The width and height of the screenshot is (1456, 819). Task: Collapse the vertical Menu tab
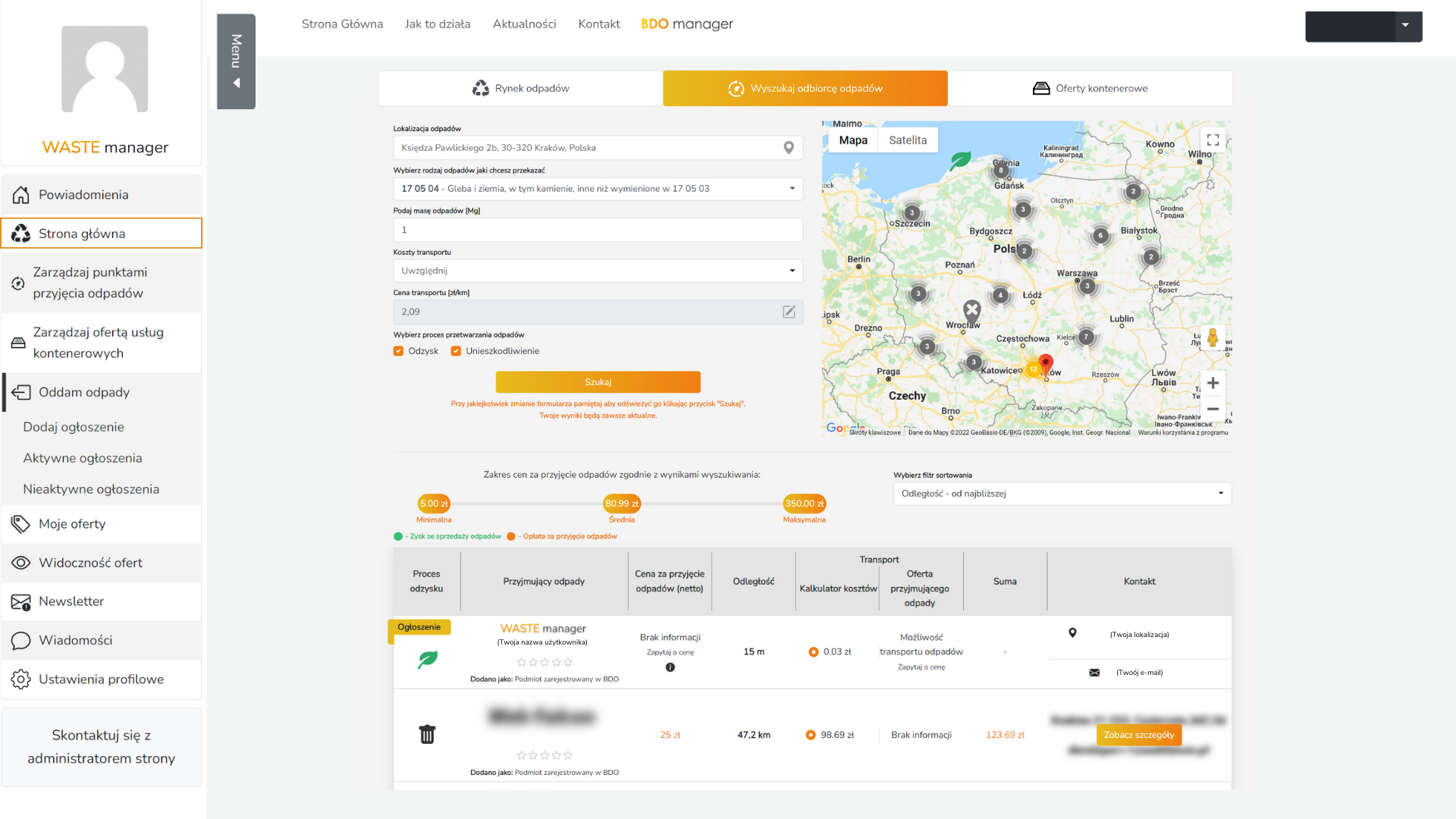pyautogui.click(x=237, y=61)
